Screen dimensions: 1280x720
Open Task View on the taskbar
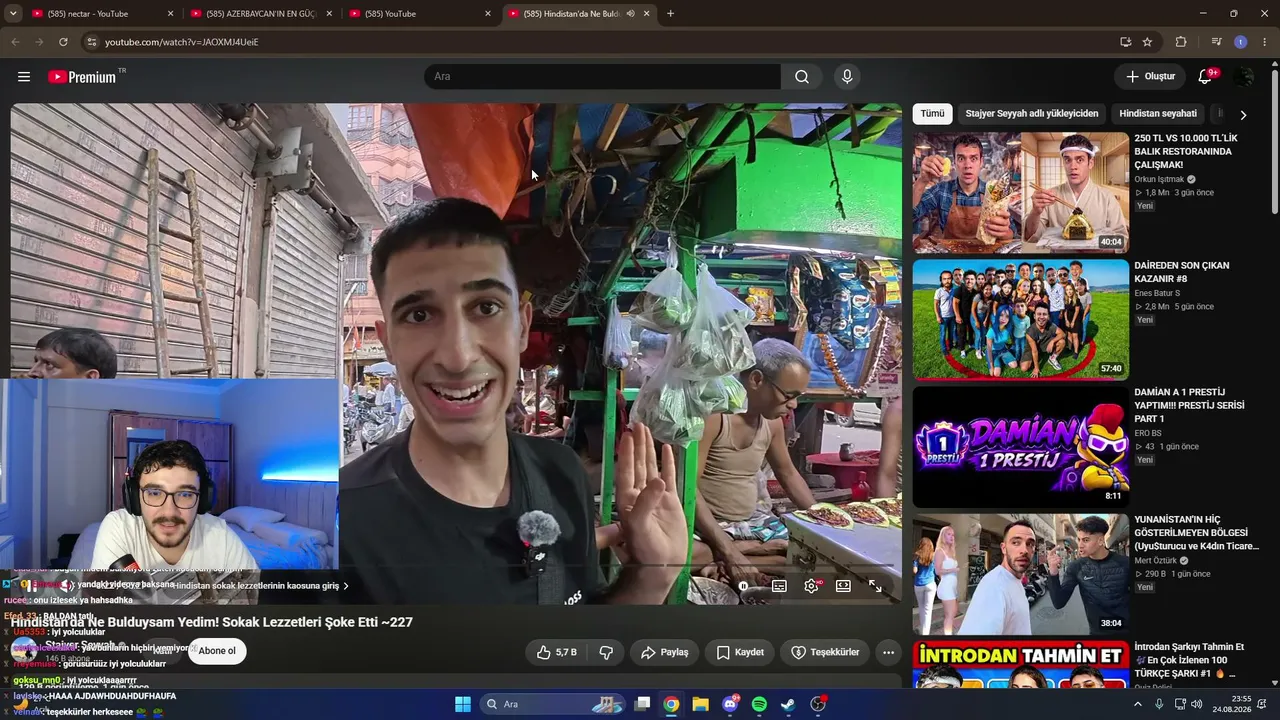[x=643, y=704]
